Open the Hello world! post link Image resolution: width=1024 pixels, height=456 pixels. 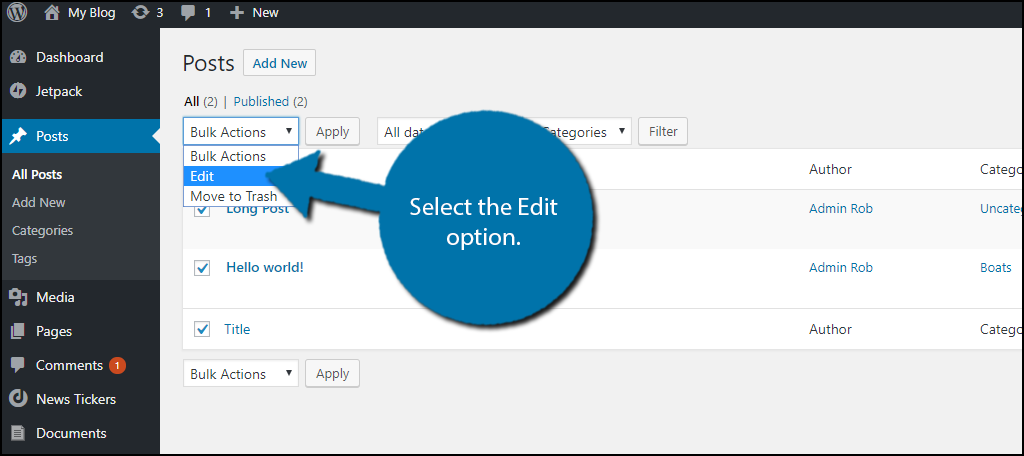264,267
